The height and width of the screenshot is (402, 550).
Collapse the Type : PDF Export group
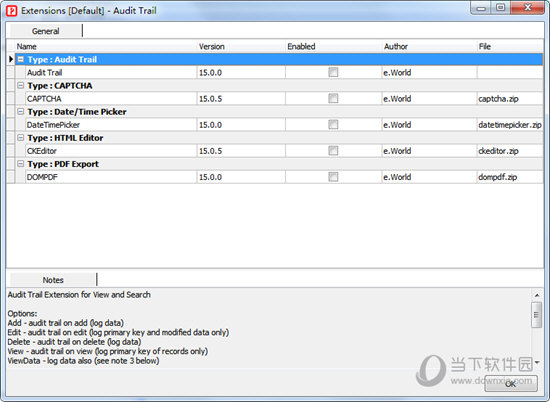point(21,164)
